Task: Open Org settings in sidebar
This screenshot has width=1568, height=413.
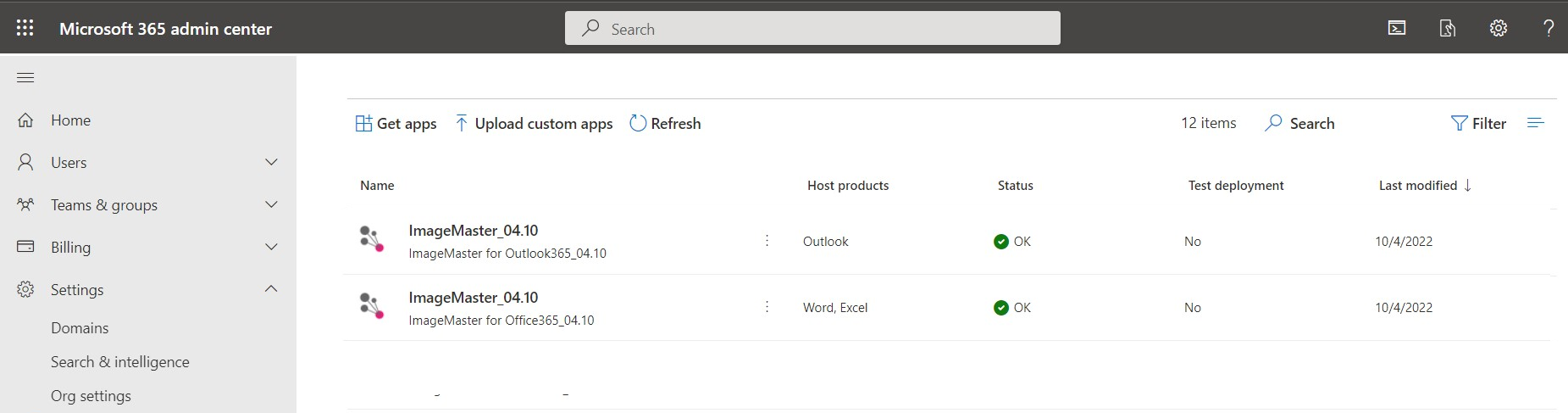Action: [91, 396]
